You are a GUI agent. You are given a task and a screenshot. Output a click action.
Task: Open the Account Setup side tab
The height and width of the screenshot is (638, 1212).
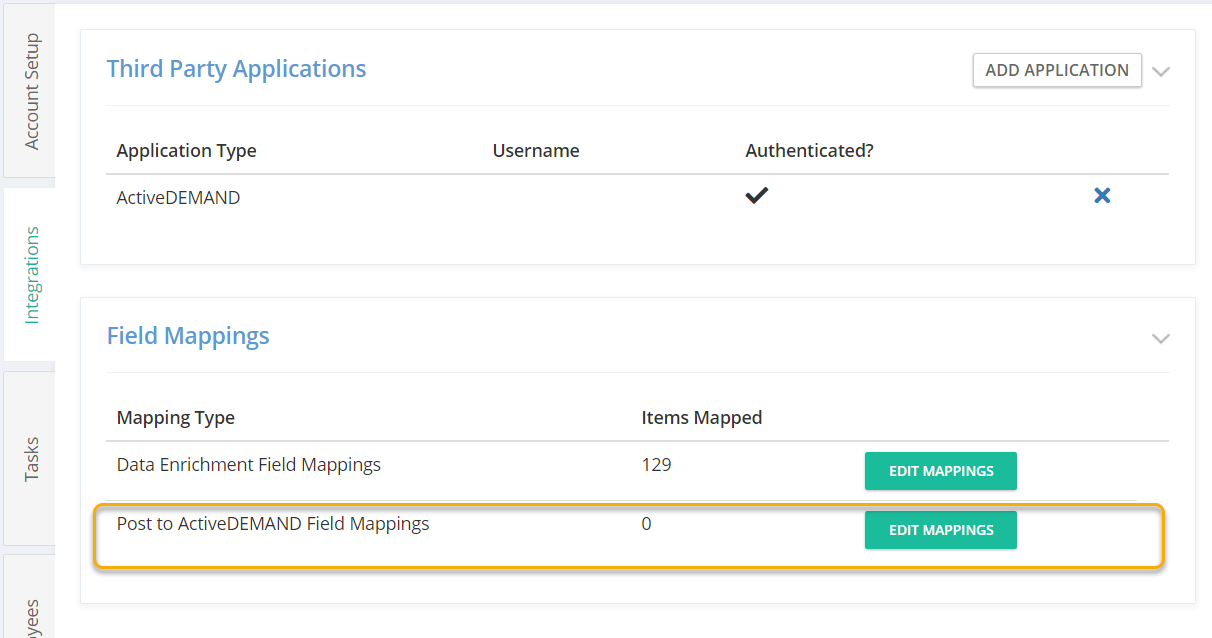(x=31, y=92)
